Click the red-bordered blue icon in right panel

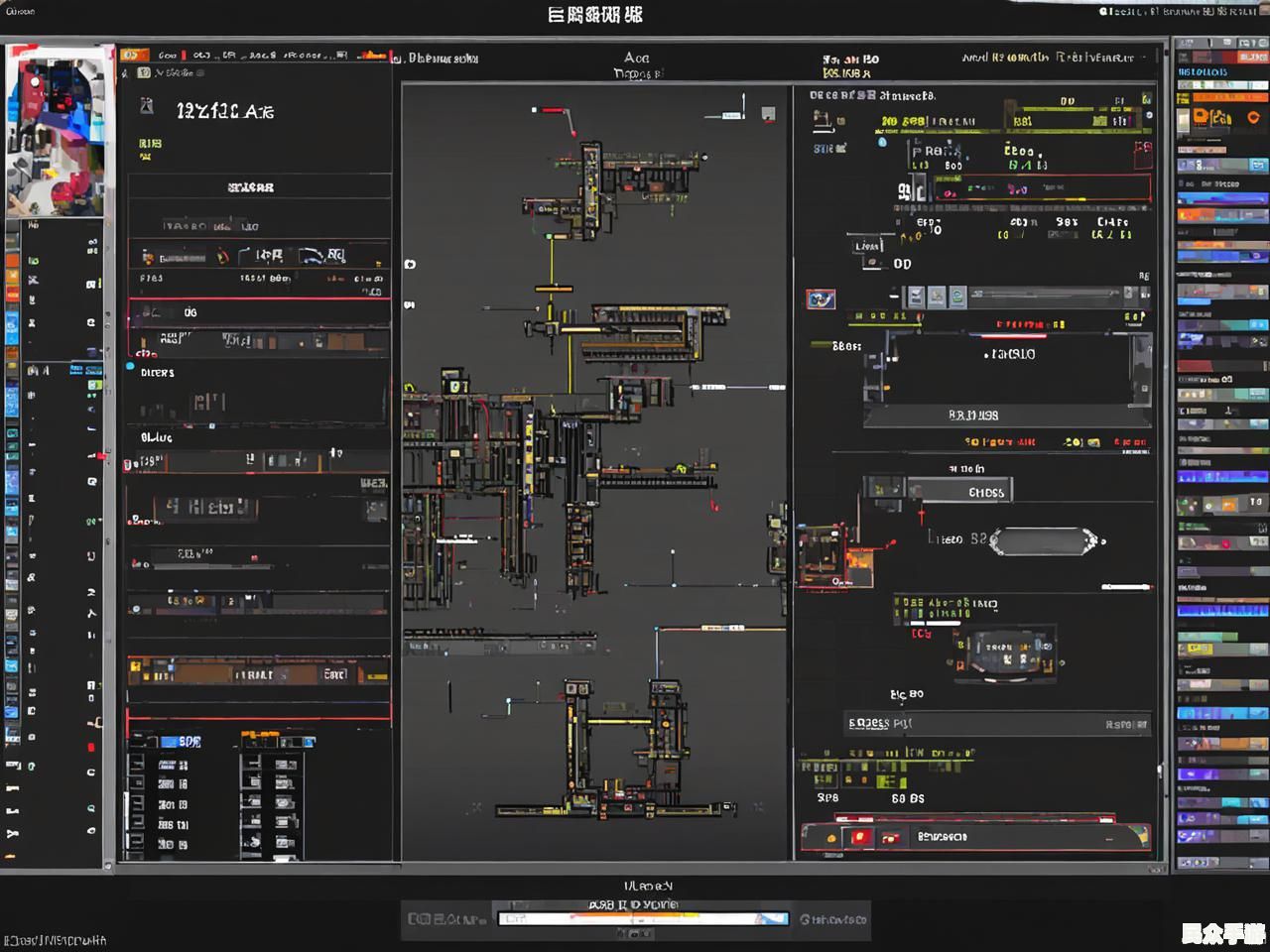pyautogui.click(x=821, y=298)
